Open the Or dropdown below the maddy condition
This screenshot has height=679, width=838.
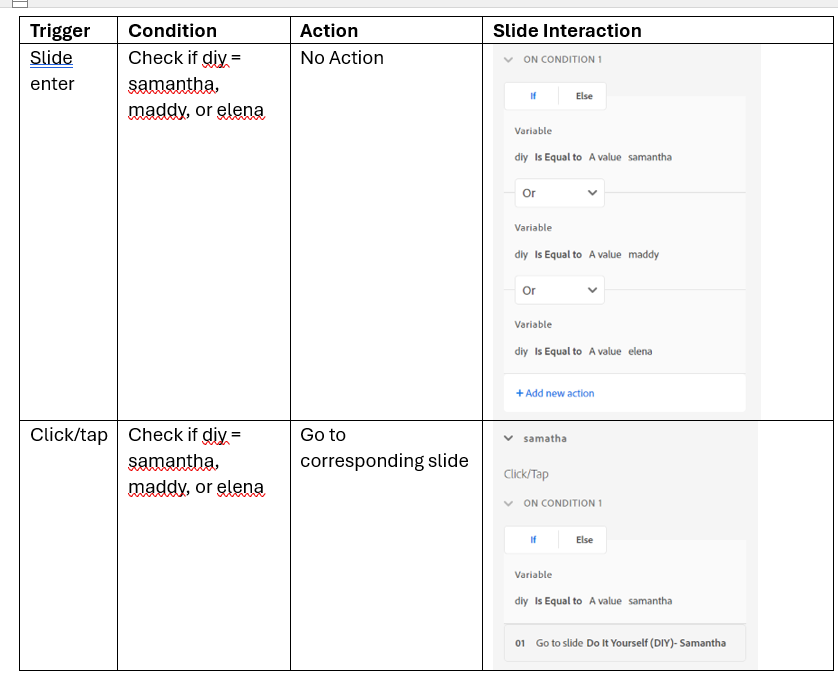[559, 290]
